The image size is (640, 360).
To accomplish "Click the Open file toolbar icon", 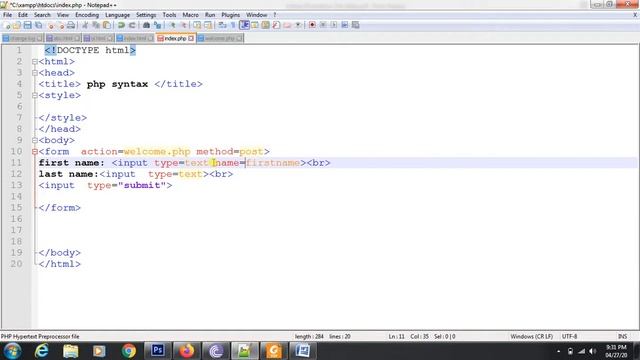I will click(17, 25).
